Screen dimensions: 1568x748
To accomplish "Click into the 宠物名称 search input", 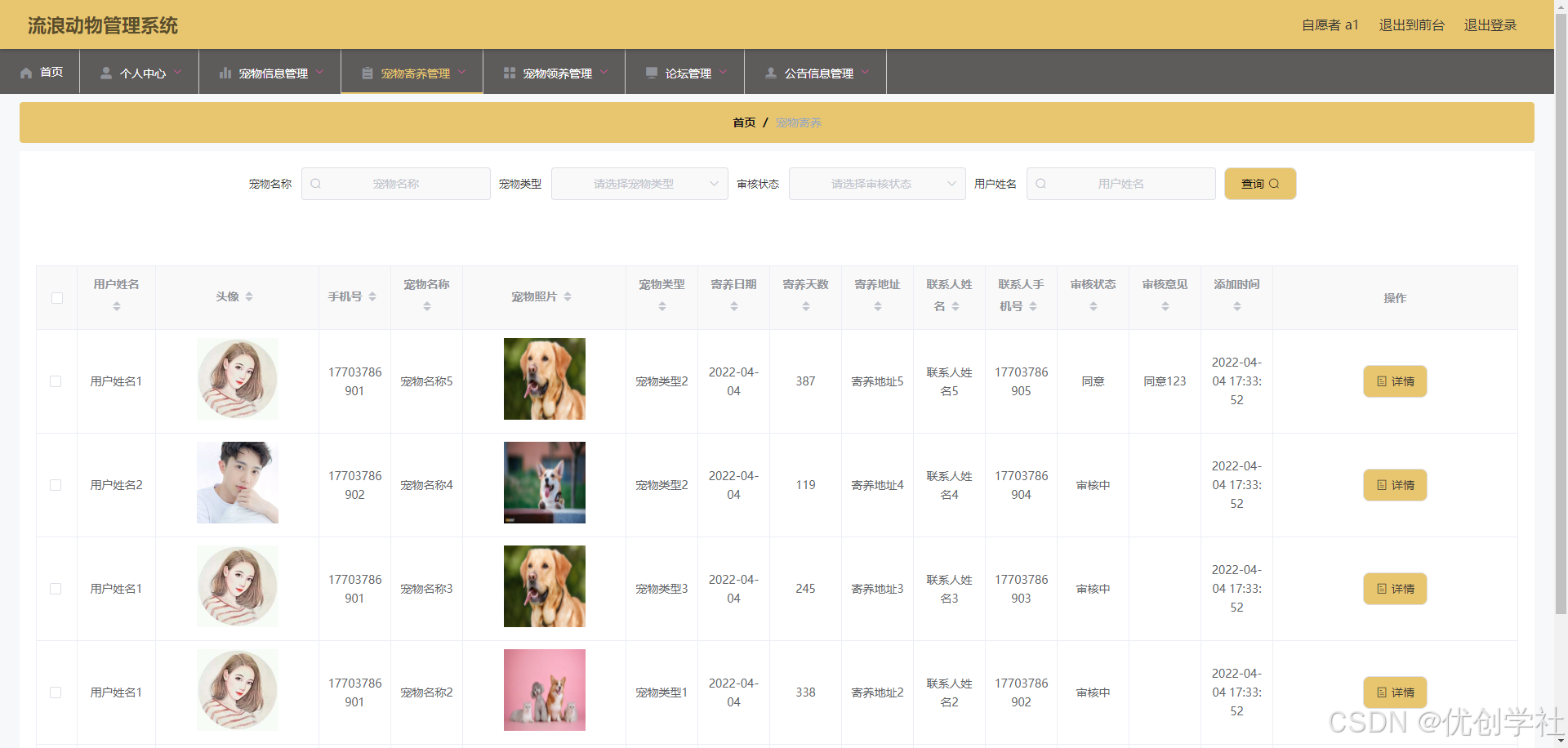I will point(396,184).
